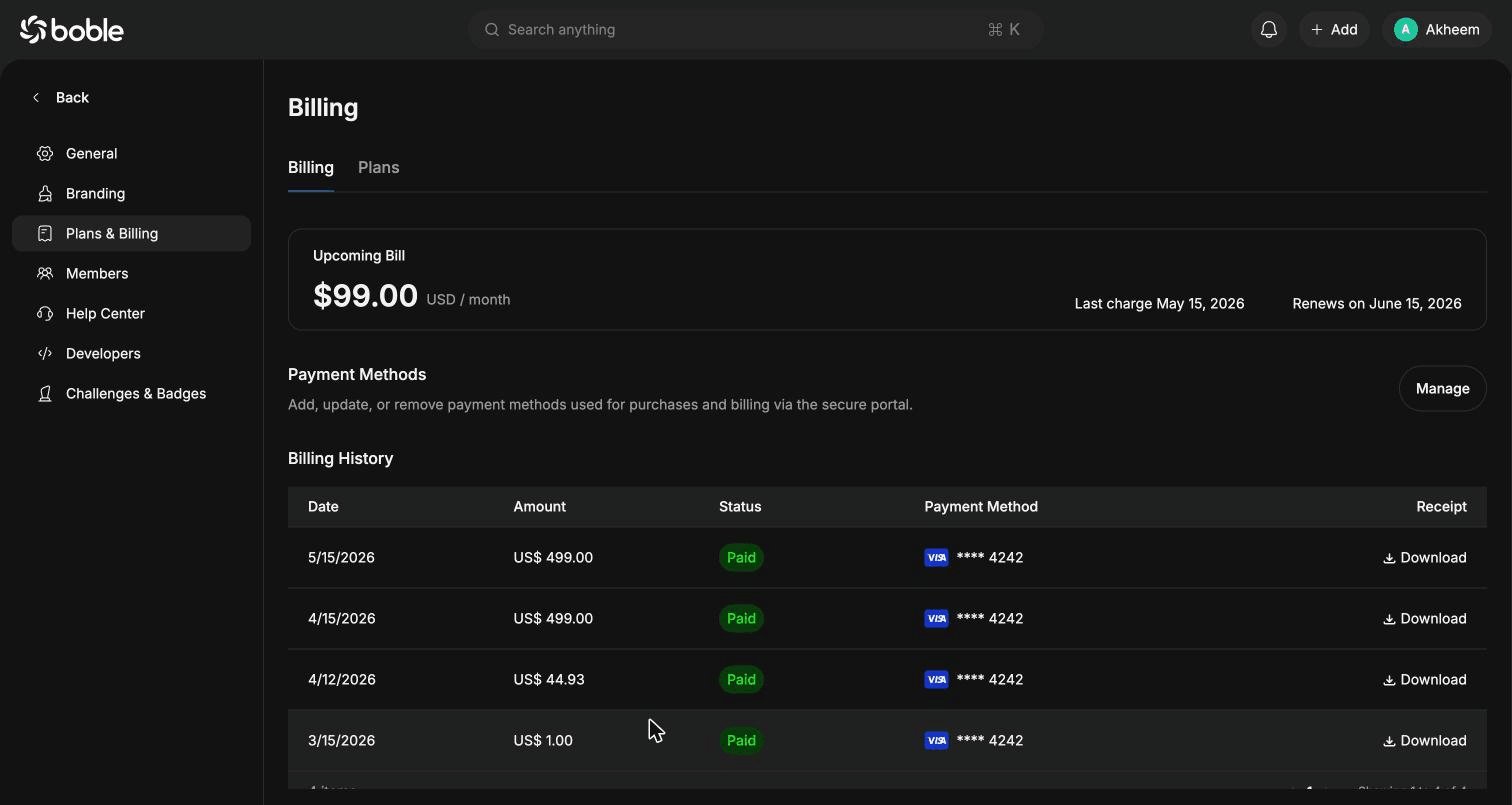Click the General gear icon
1512x805 pixels.
[x=45, y=153]
